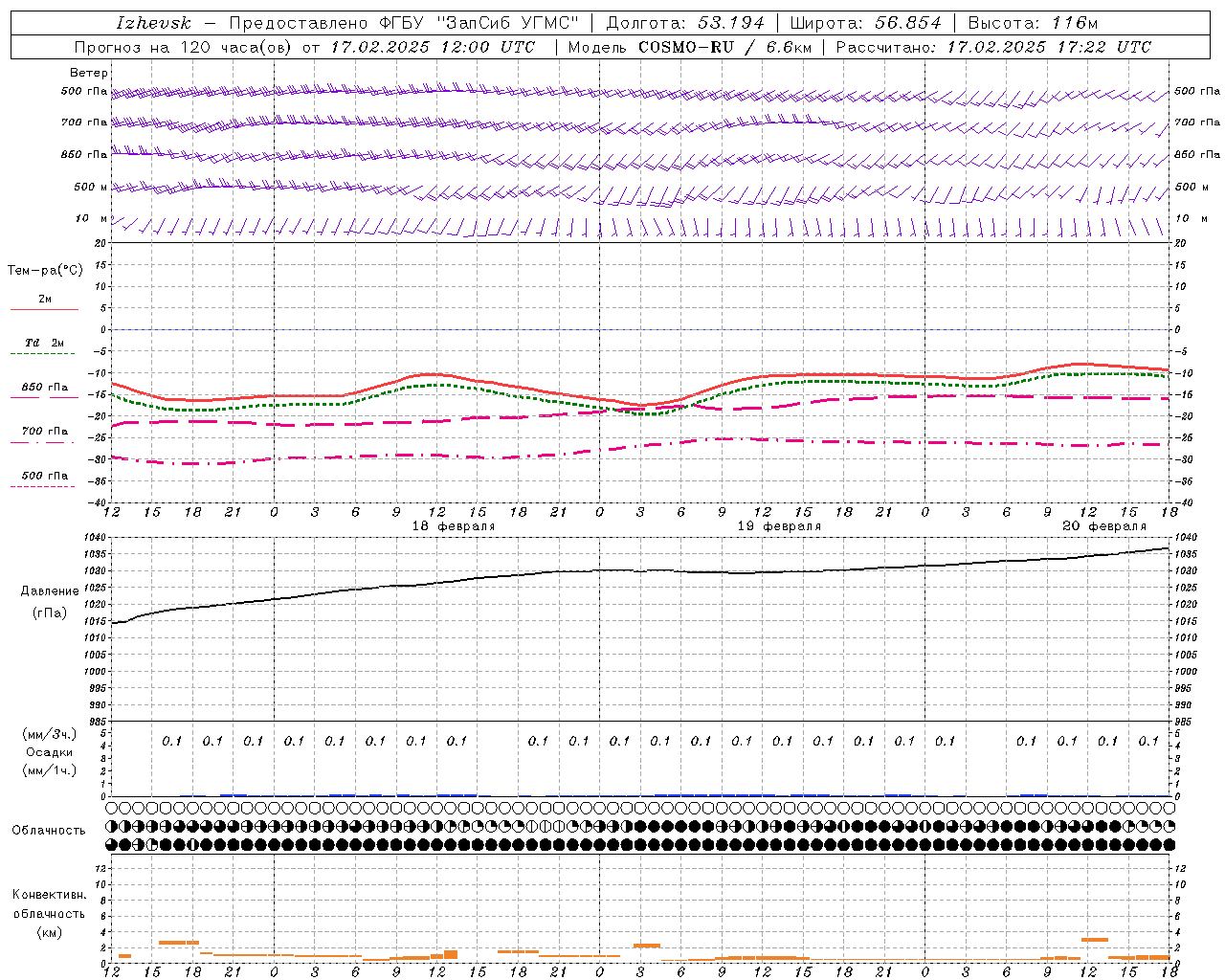The height and width of the screenshot is (980, 1225).
Task: Click "Прогноз на 120 часа(ов)" forecast label
Action: tap(184, 47)
